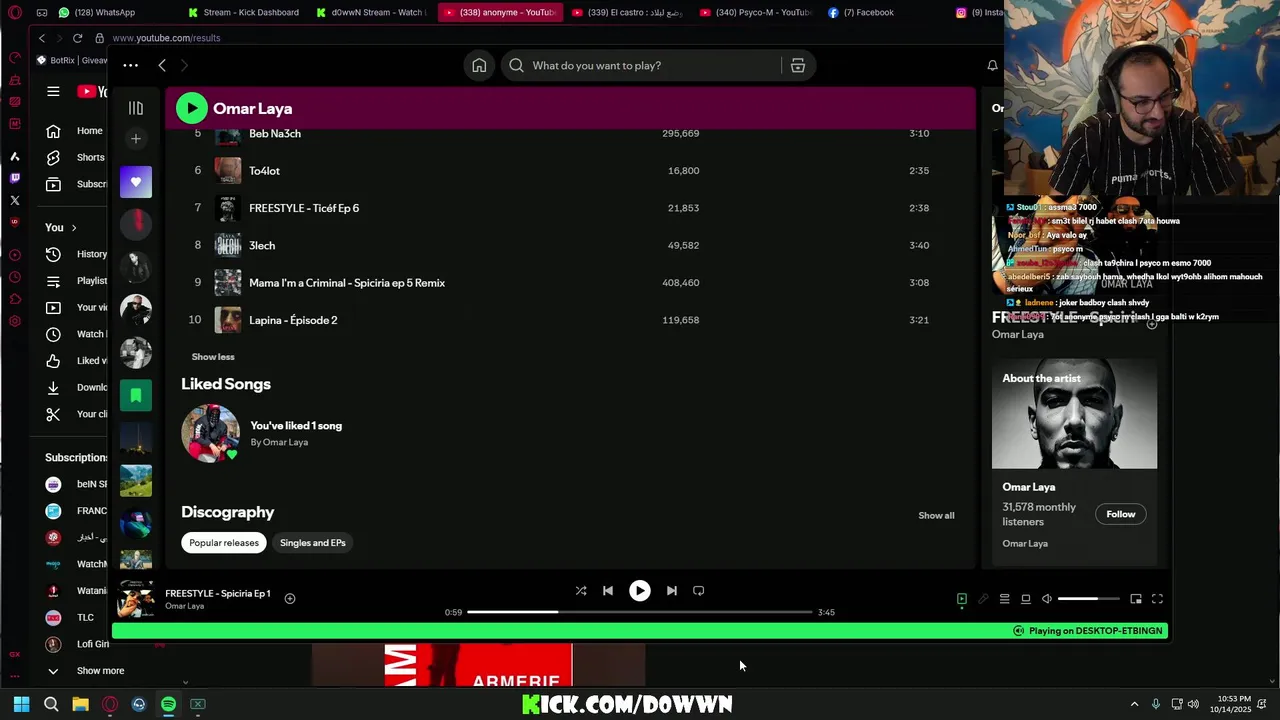Select Mama I'm a Criminal - Spiciria ep 5 Remix
Viewport: 1280px width, 720px height.
pos(347,283)
